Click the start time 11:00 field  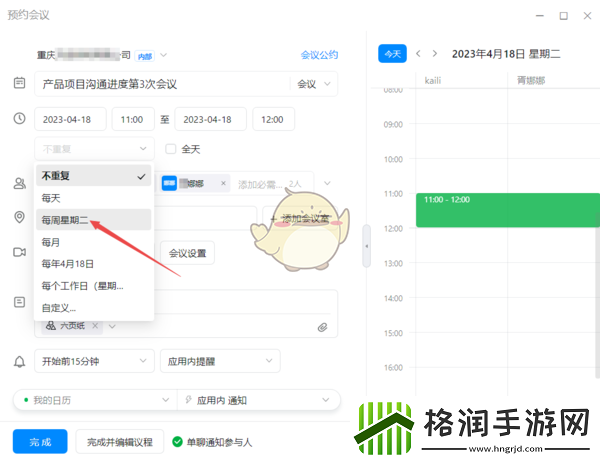coord(133,119)
